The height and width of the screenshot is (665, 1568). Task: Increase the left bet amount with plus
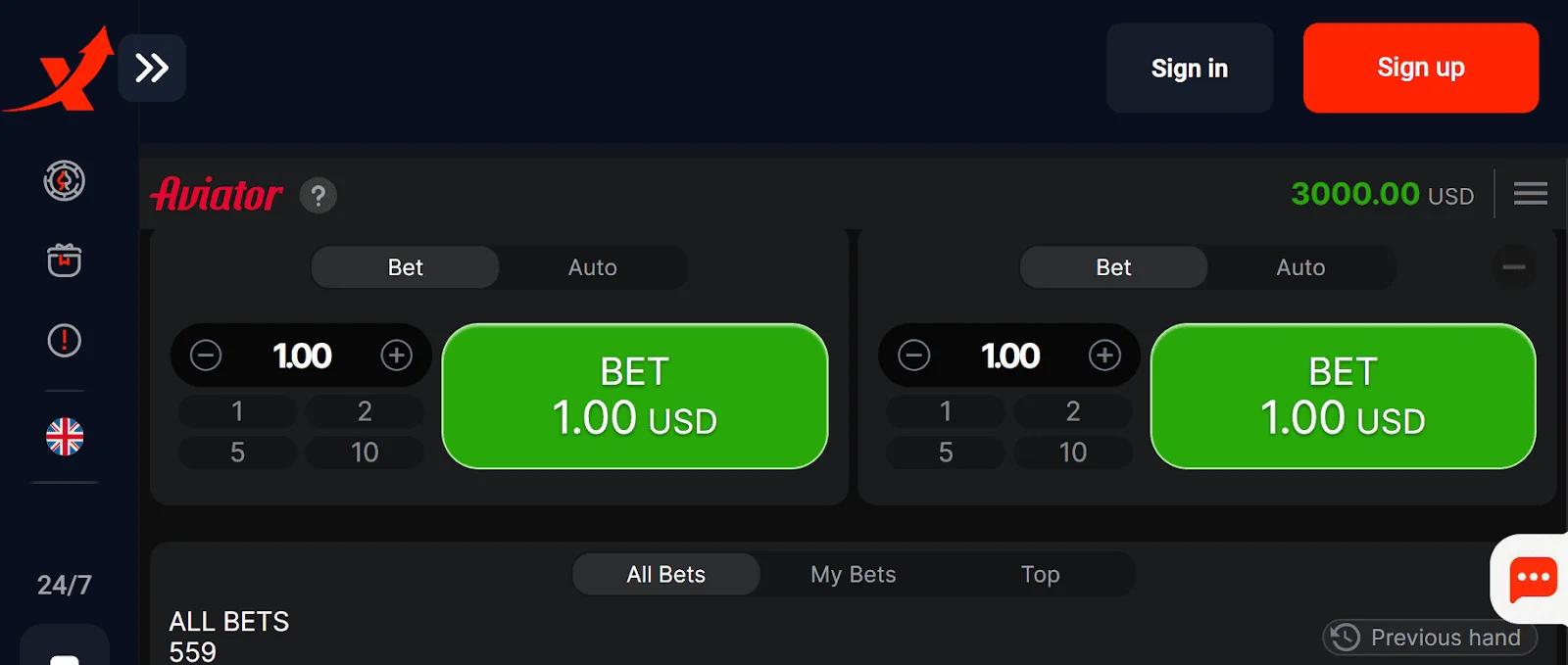pos(397,356)
